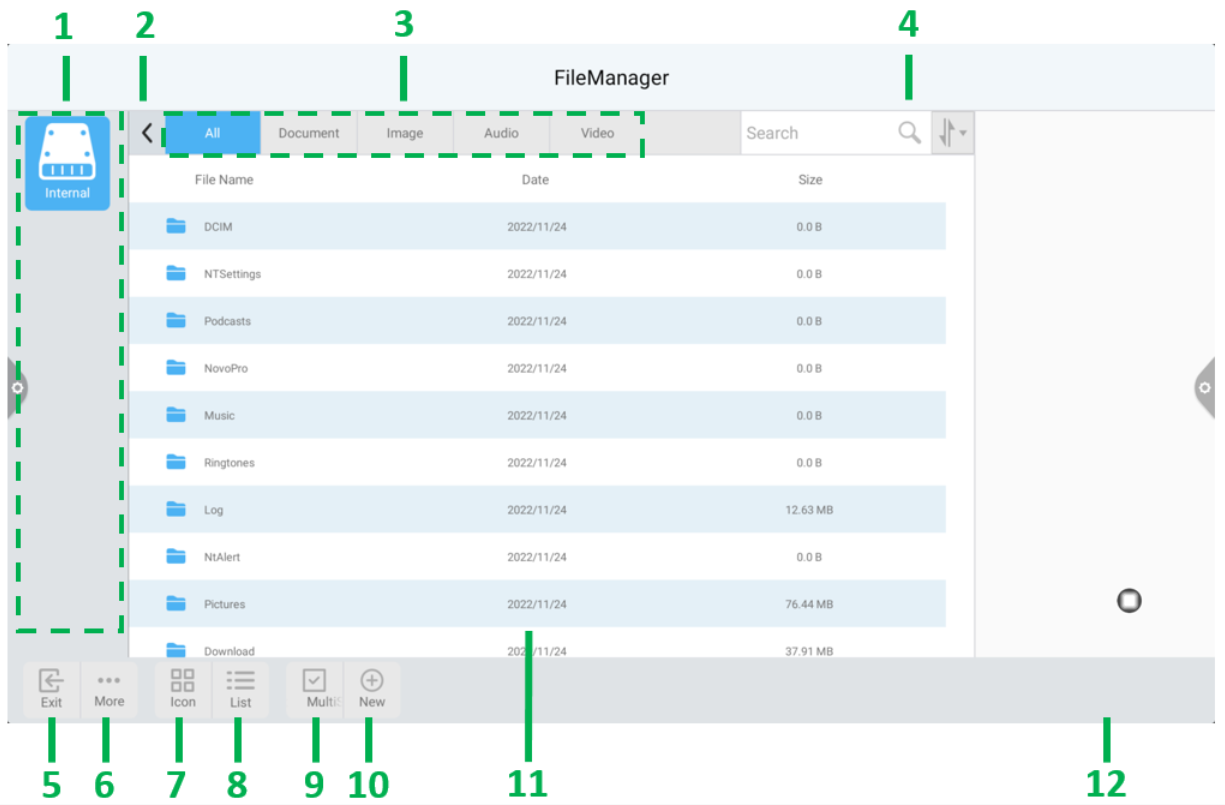Filter by the Audio tab
Viewport: 1225px width, 805px height.
click(501, 133)
